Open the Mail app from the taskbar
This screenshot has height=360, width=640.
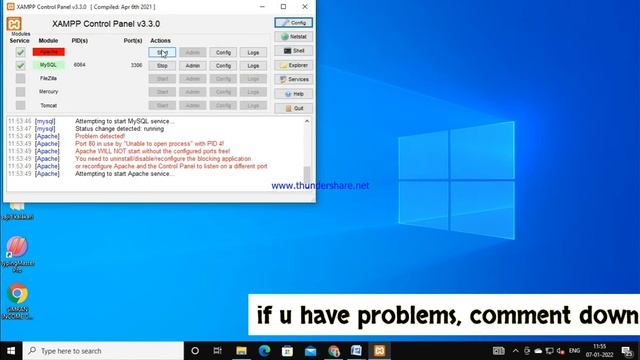pyautogui.click(x=311, y=351)
